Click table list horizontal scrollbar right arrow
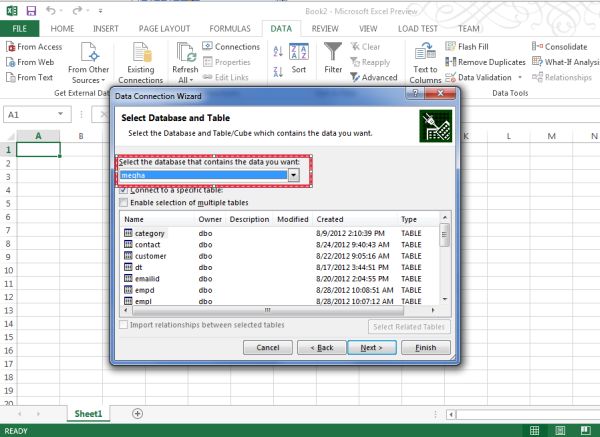Image resolution: width=600 pixels, height=437 pixels. point(433,310)
